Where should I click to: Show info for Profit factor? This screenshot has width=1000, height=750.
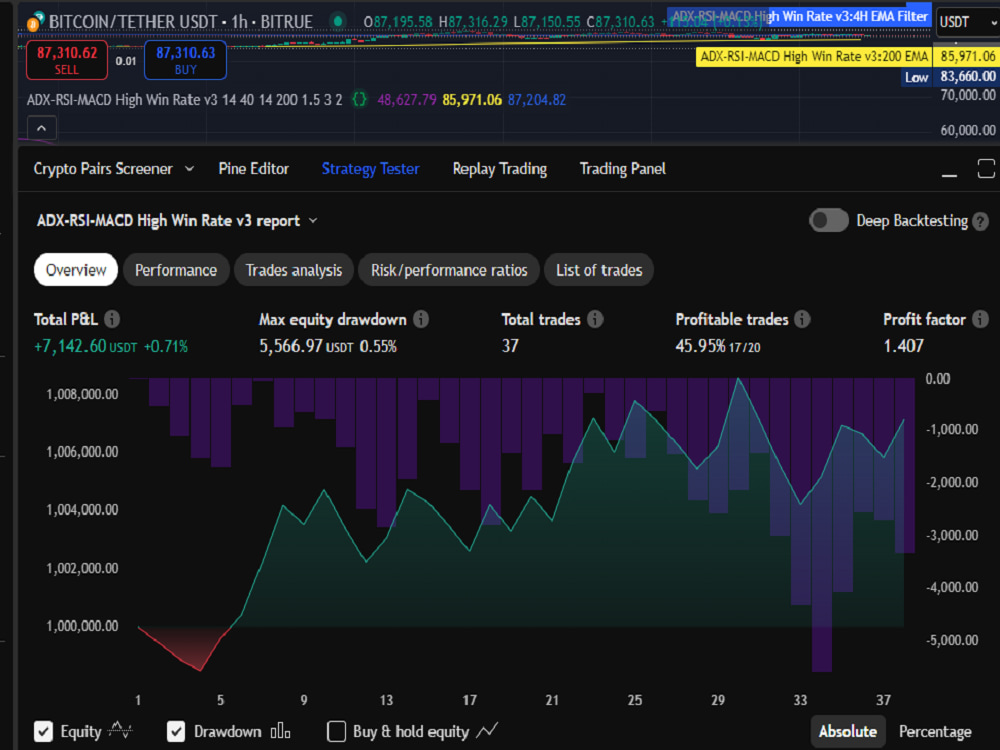[x=980, y=319]
